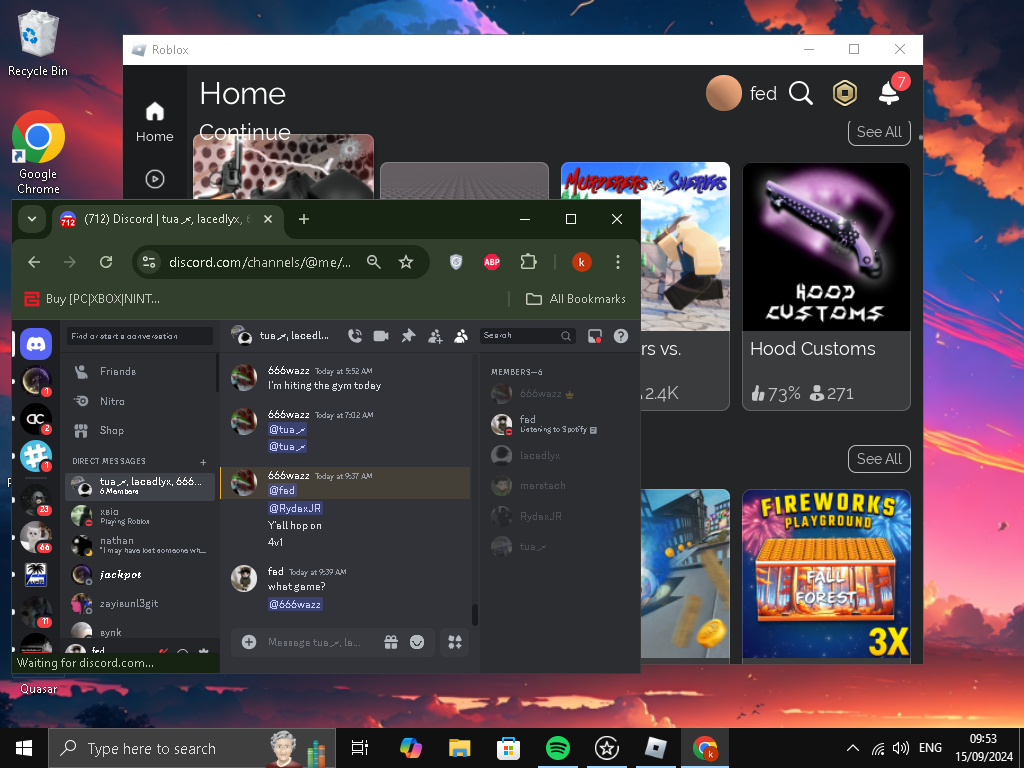This screenshot has width=1024, height=768.
Task: Open Chrome zoom magnifier in address bar
Action: pos(374,262)
